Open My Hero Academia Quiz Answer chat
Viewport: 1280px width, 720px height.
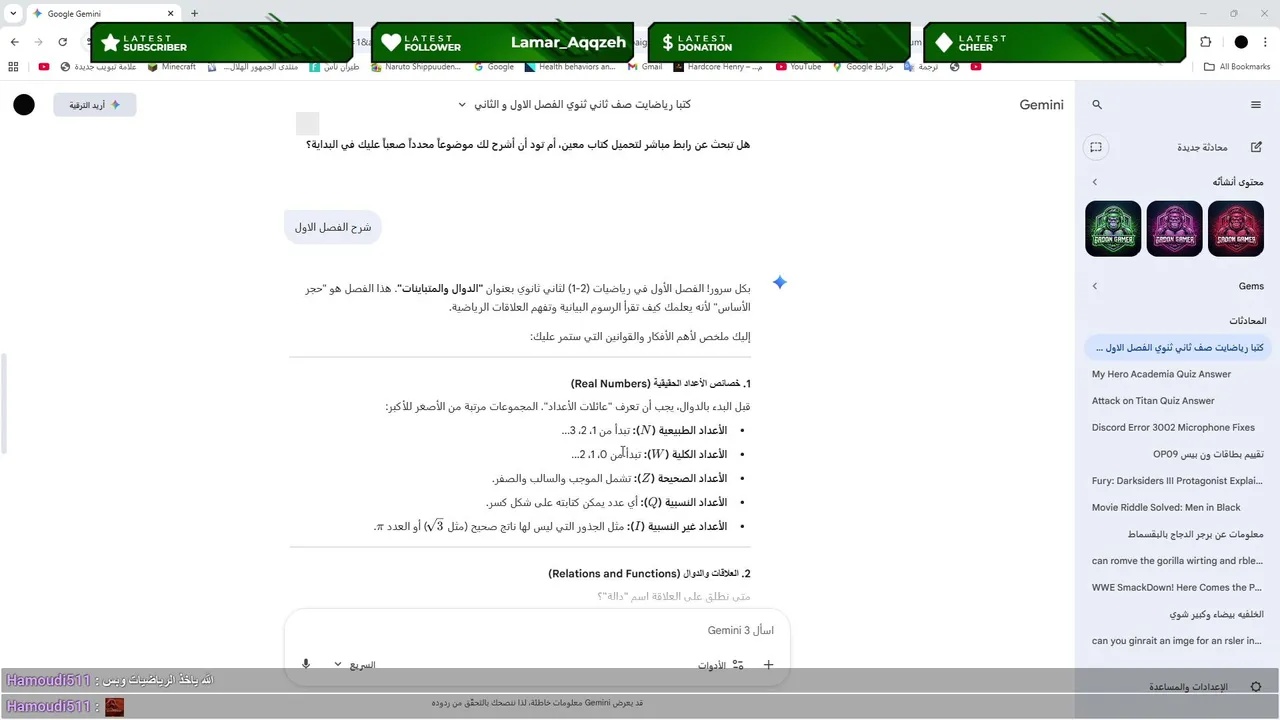tap(1177, 374)
